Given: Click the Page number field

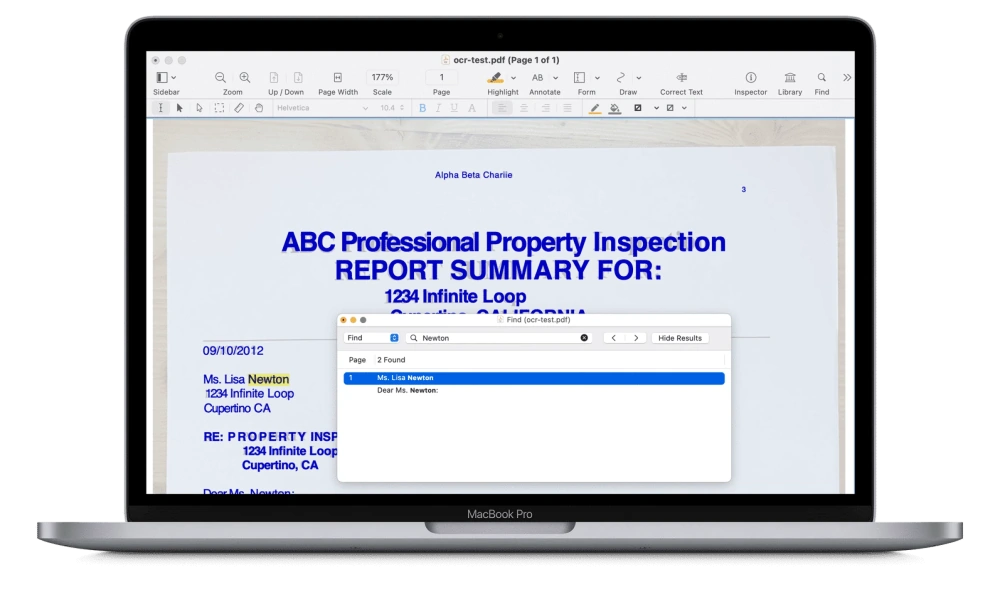Looking at the screenshot, I should coord(441,77).
